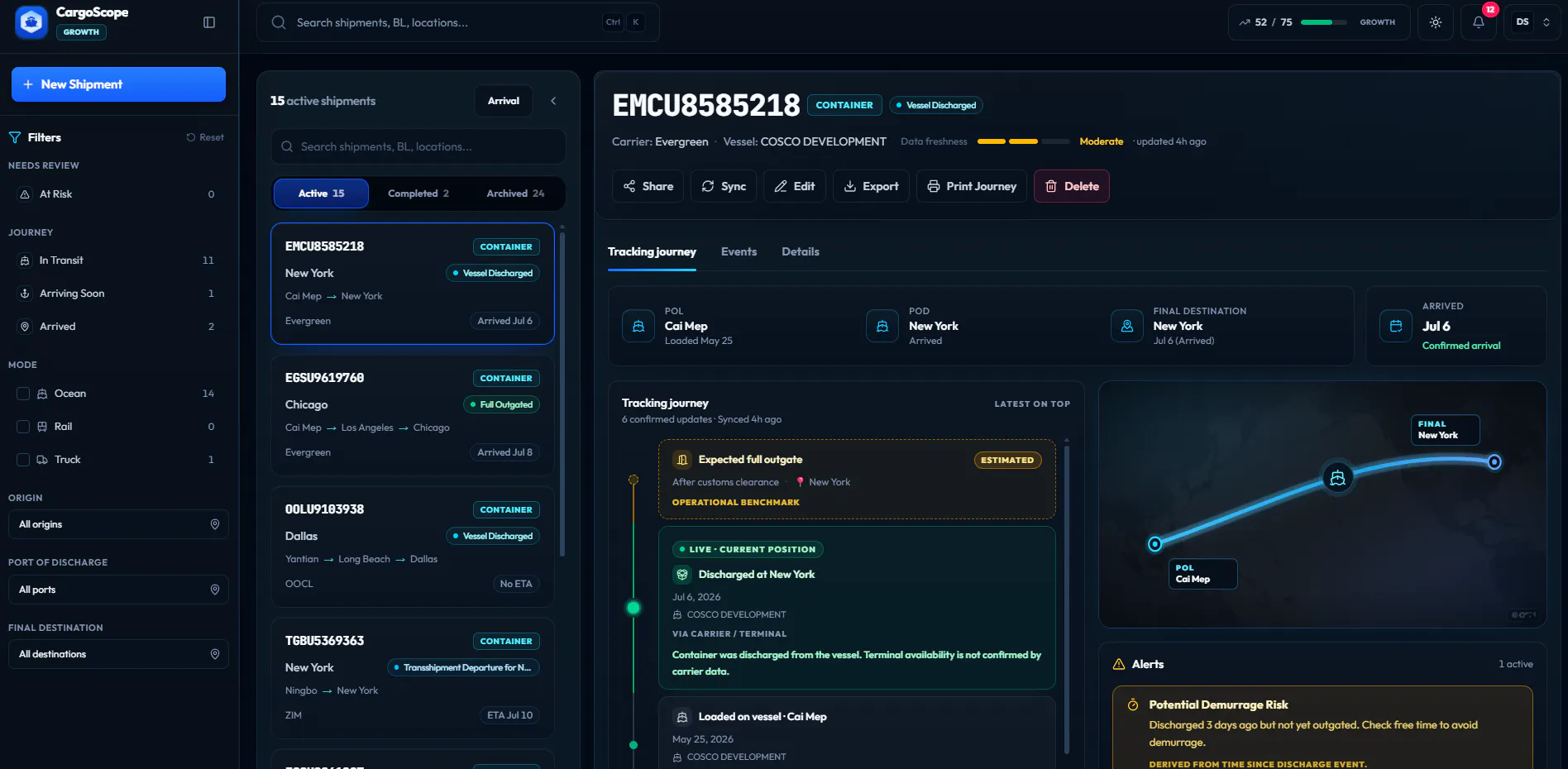The image size is (1568, 769).
Task: Click the POD New York ship icon
Action: tap(882, 326)
